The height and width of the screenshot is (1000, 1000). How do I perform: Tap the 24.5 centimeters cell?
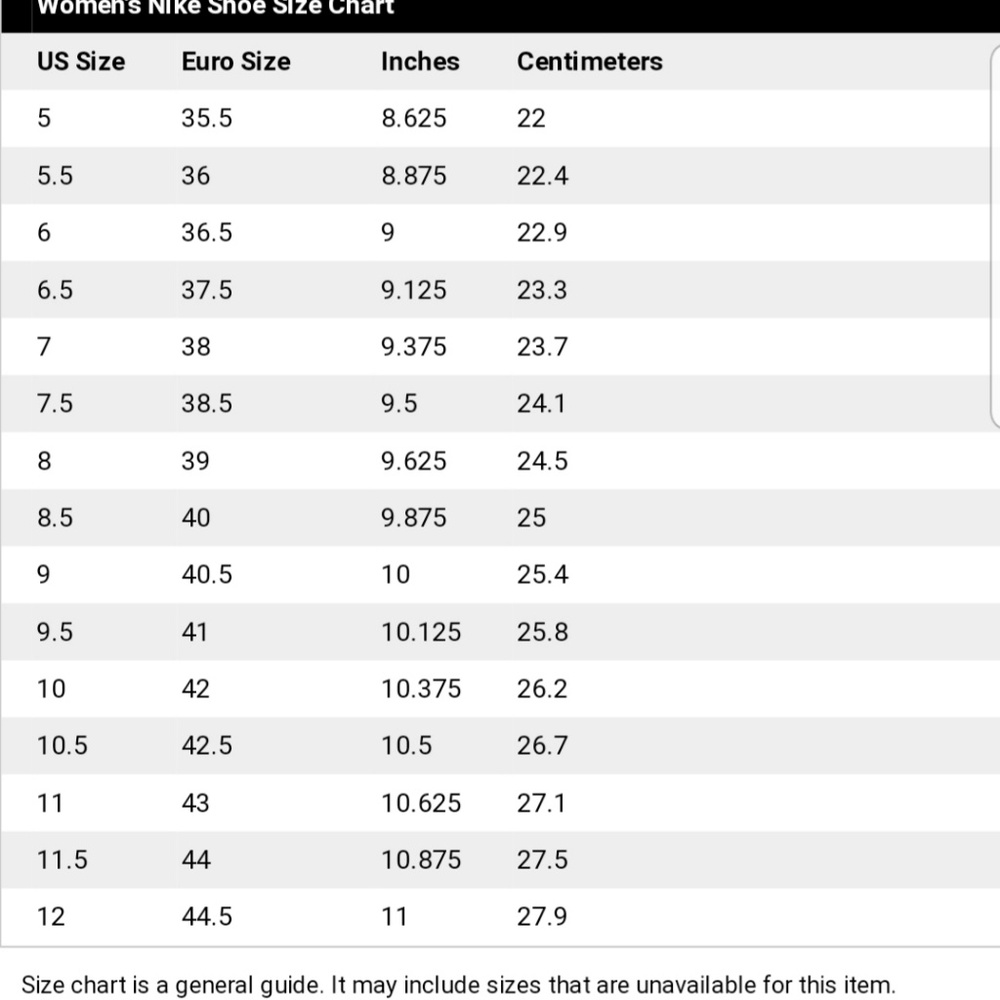[542, 461]
